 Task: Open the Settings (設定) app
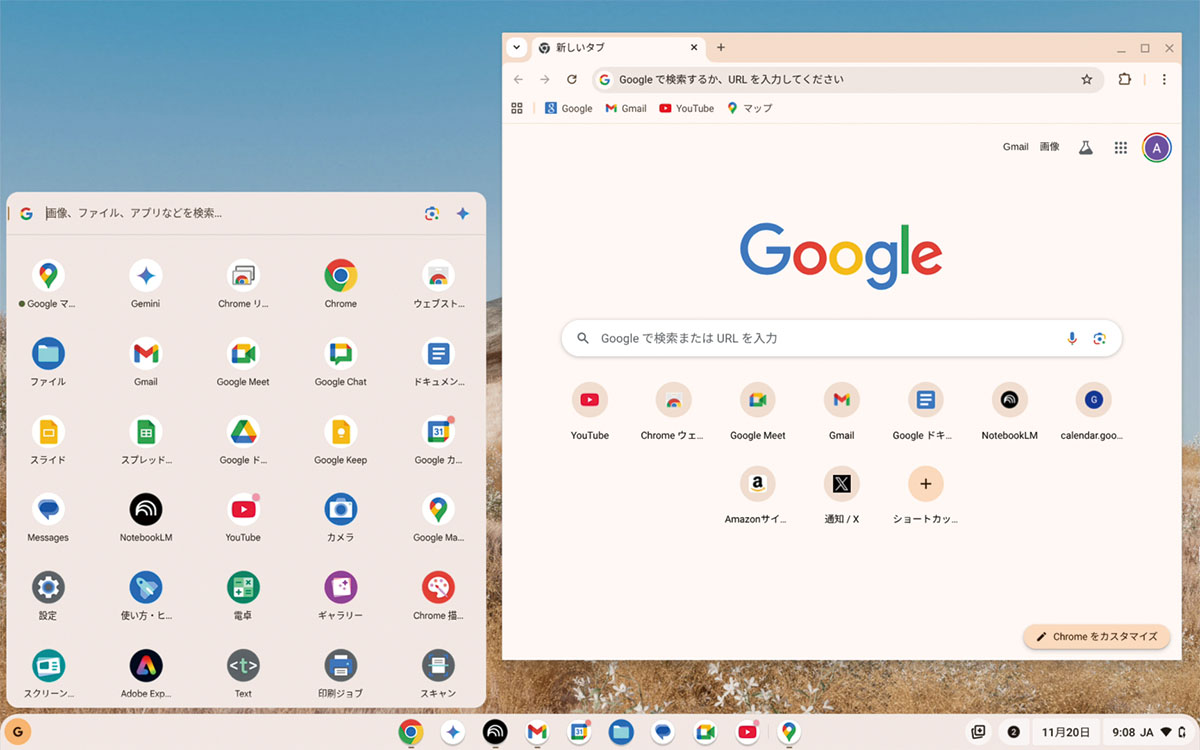[48, 588]
